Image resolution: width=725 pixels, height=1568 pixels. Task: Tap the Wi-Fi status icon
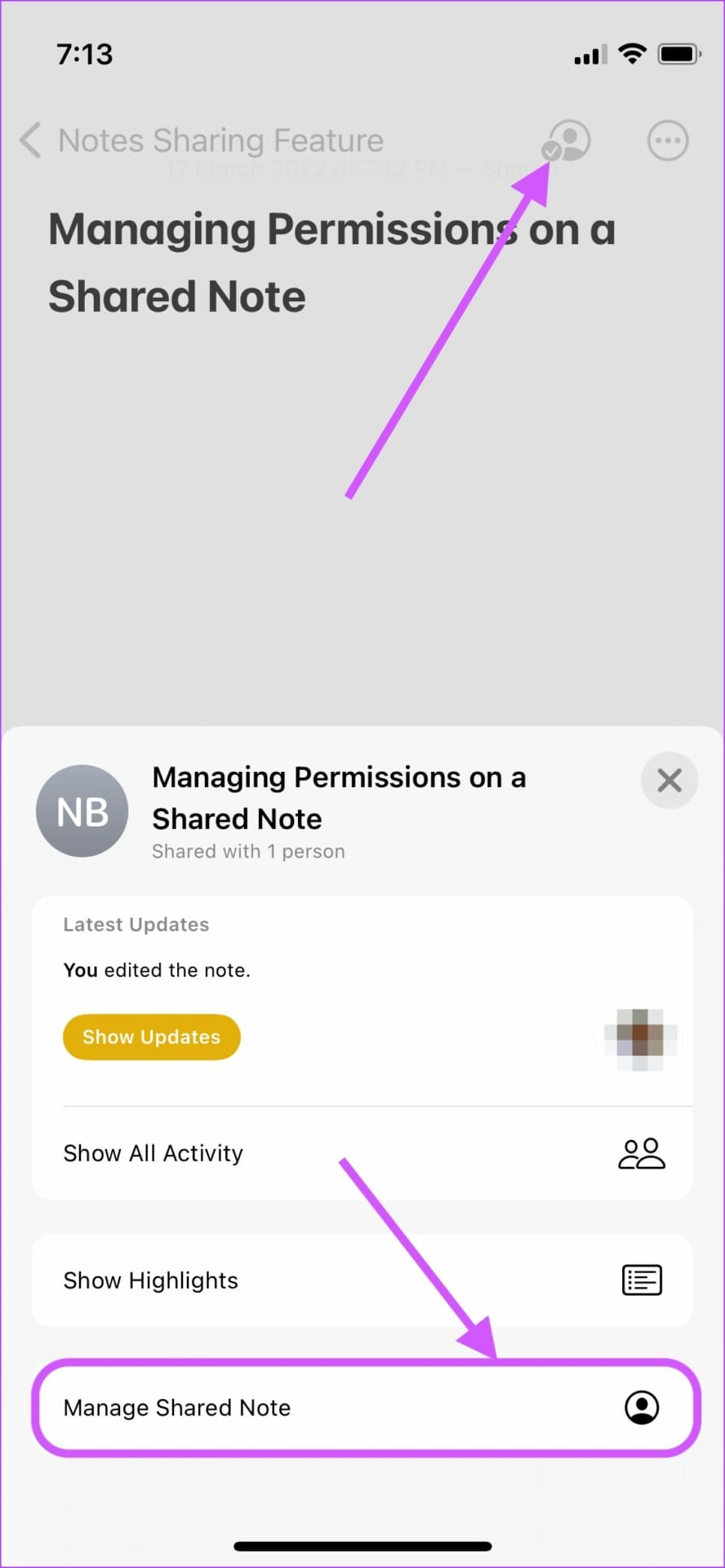coord(633,54)
